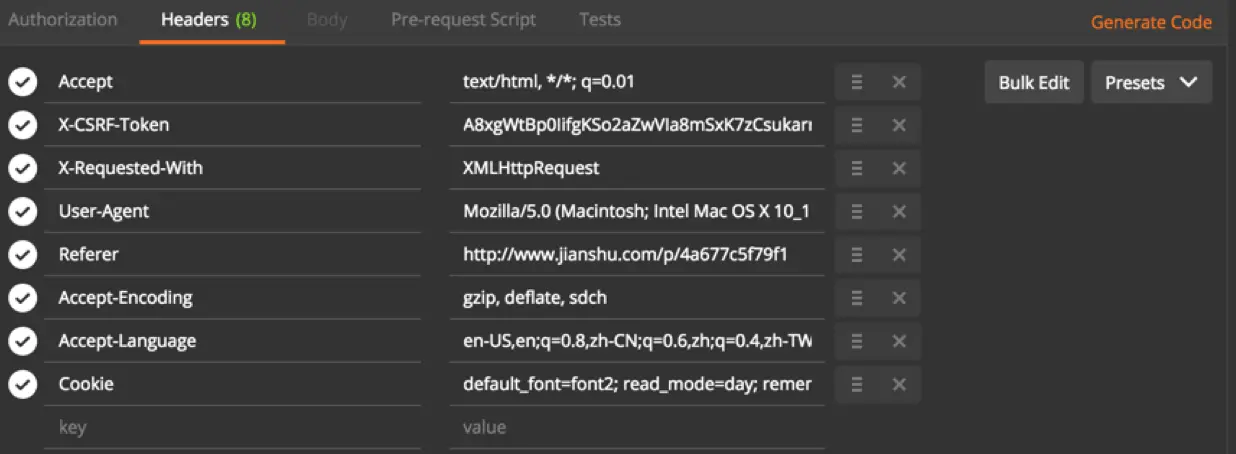The height and width of the screenshot is (454, 1236).
Task: Click the drag handle for User-Agent row
Action: pyautogui.click(x=857, y=211)
